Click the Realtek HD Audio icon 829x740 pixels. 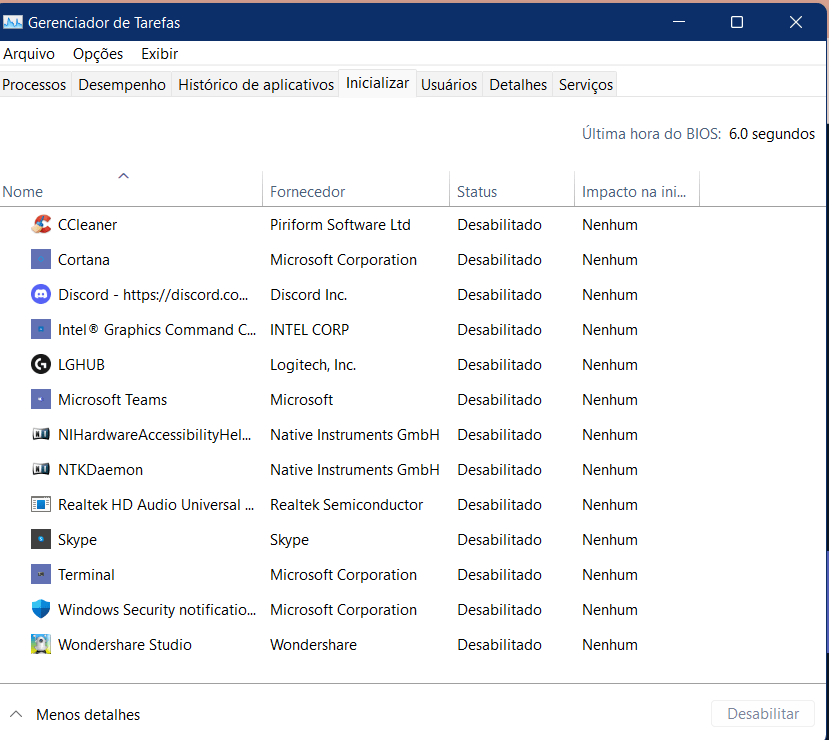click(41, 504)
